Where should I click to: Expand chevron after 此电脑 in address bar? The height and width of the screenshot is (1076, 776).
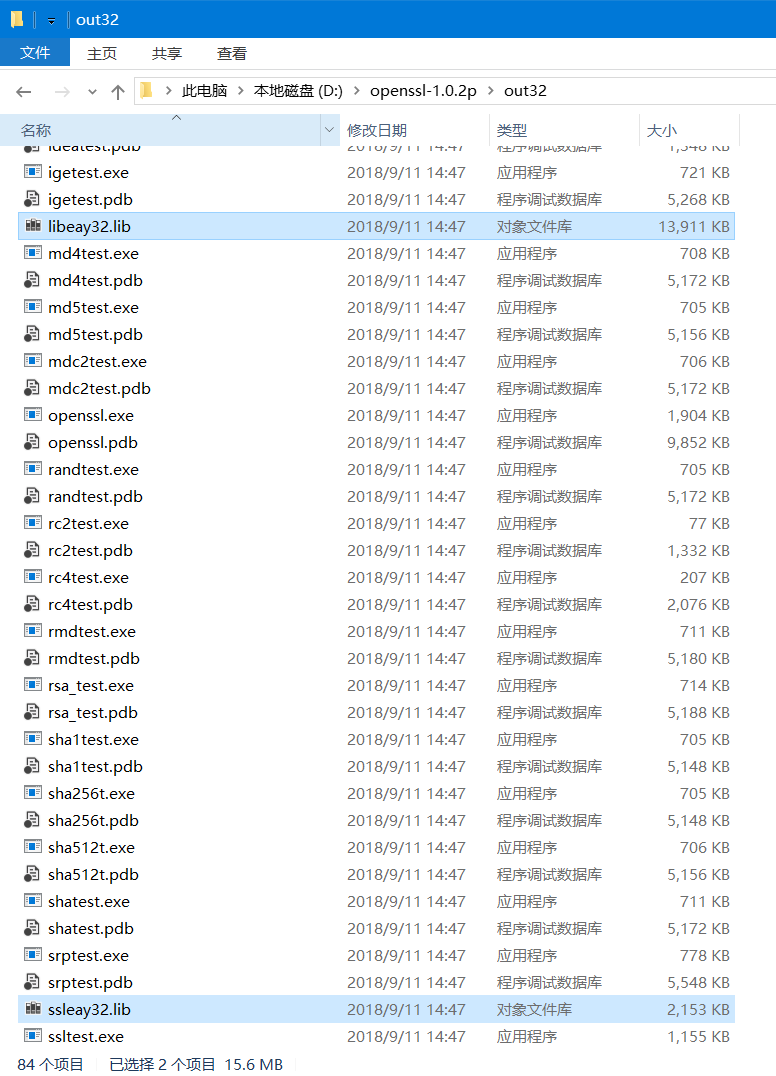pyautogui.click(x=240, y=91)
